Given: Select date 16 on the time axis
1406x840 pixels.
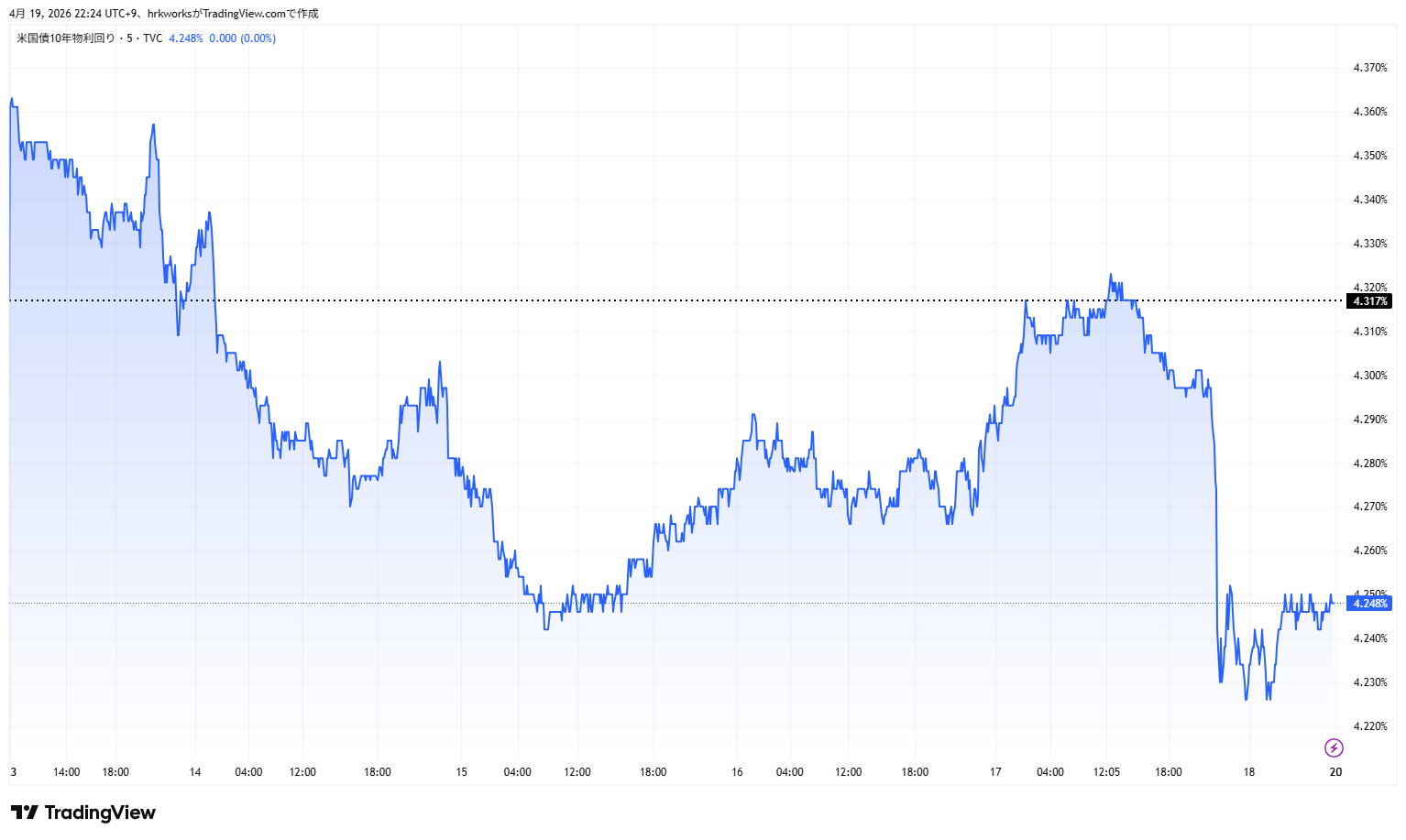Looking at the screenshot, I should coord(737,772).
